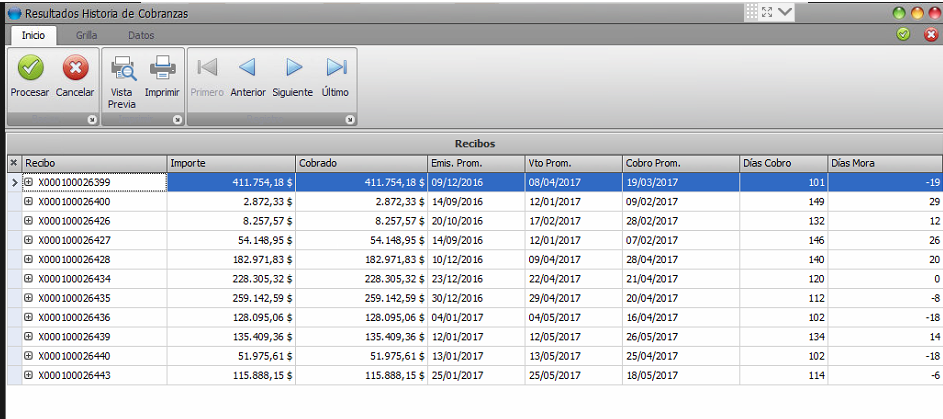Screen dimensions: 943x419
Task: Jump to the Último record
Action: [x=336, y=67]
